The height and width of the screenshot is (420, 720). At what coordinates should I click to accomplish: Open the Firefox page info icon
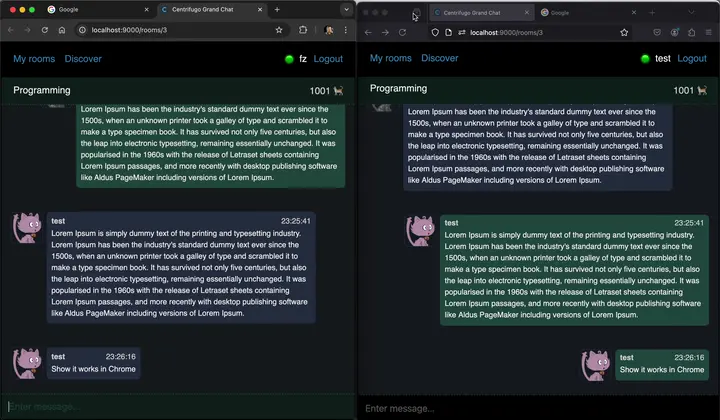pos(449,33)
